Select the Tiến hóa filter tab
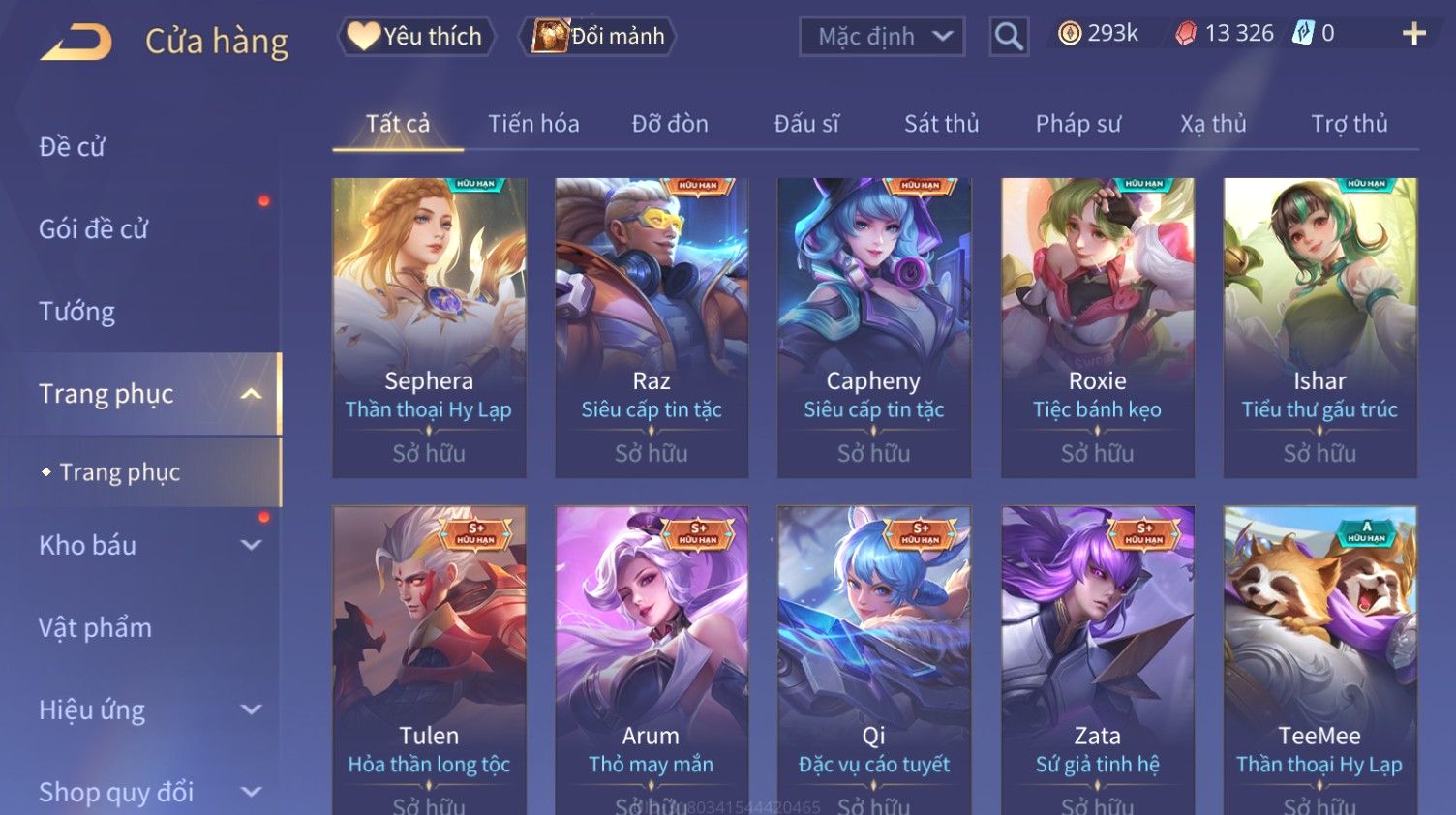Screen dimensions: 1456x815 point(533,124)
